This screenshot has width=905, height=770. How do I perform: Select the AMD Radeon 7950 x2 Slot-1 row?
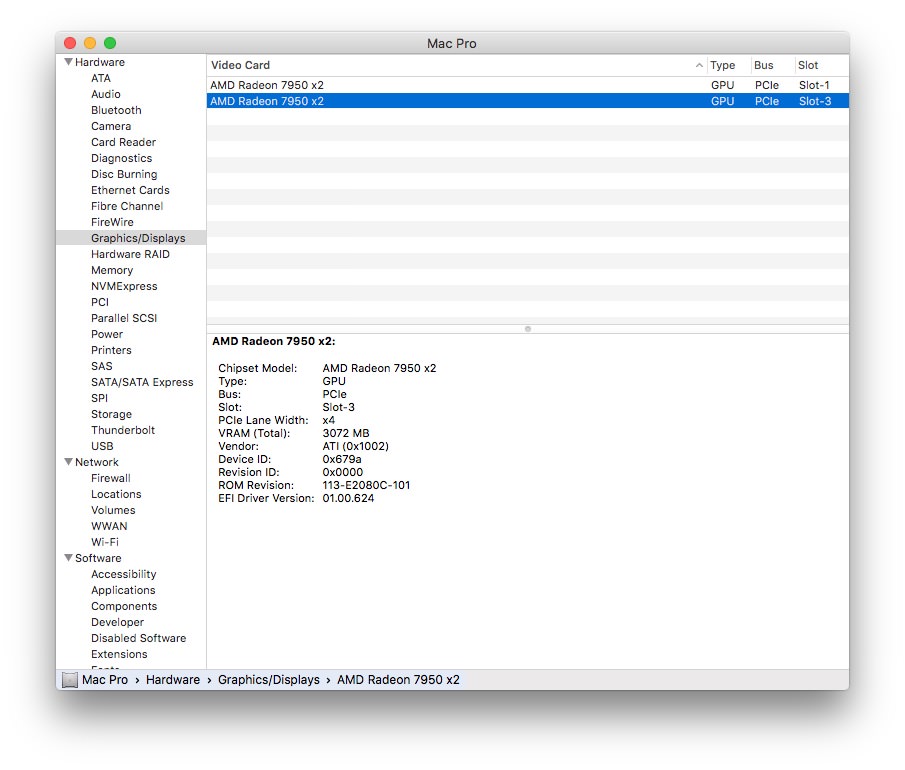point(528,85)
